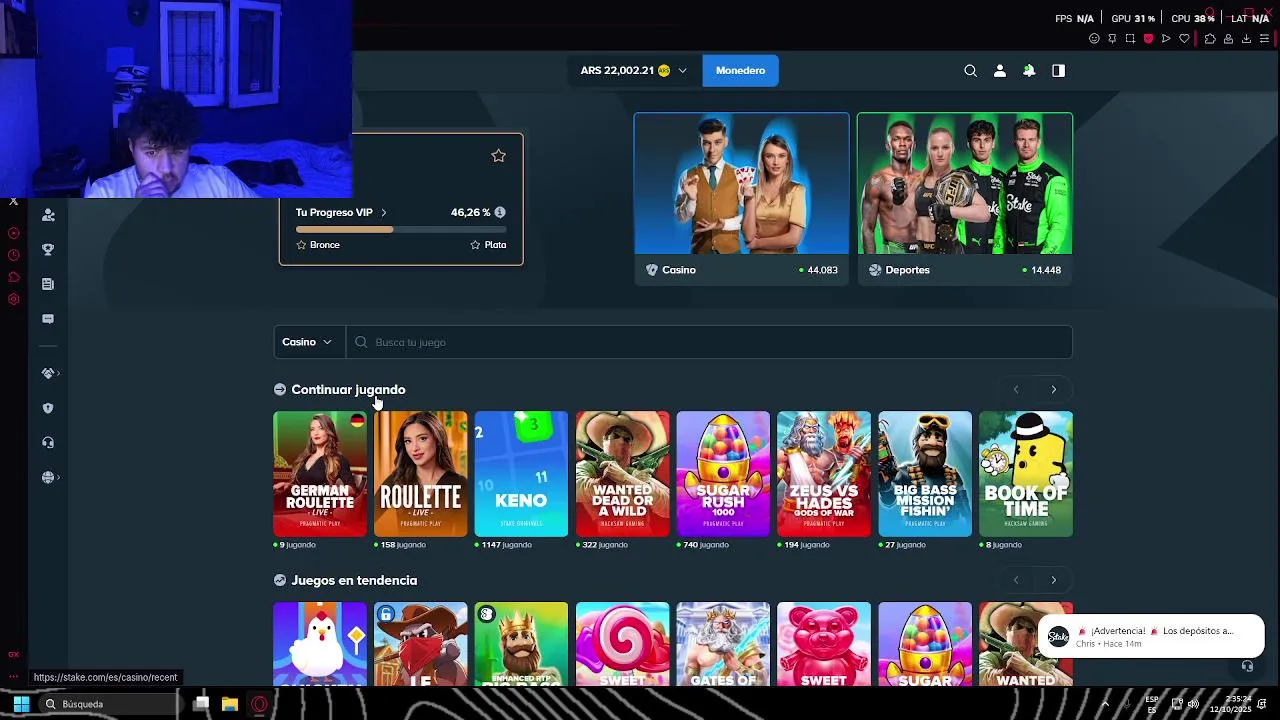1280x720 pixels.
Task: Expand the language globe sidebar item
Action: click(50, 477)
